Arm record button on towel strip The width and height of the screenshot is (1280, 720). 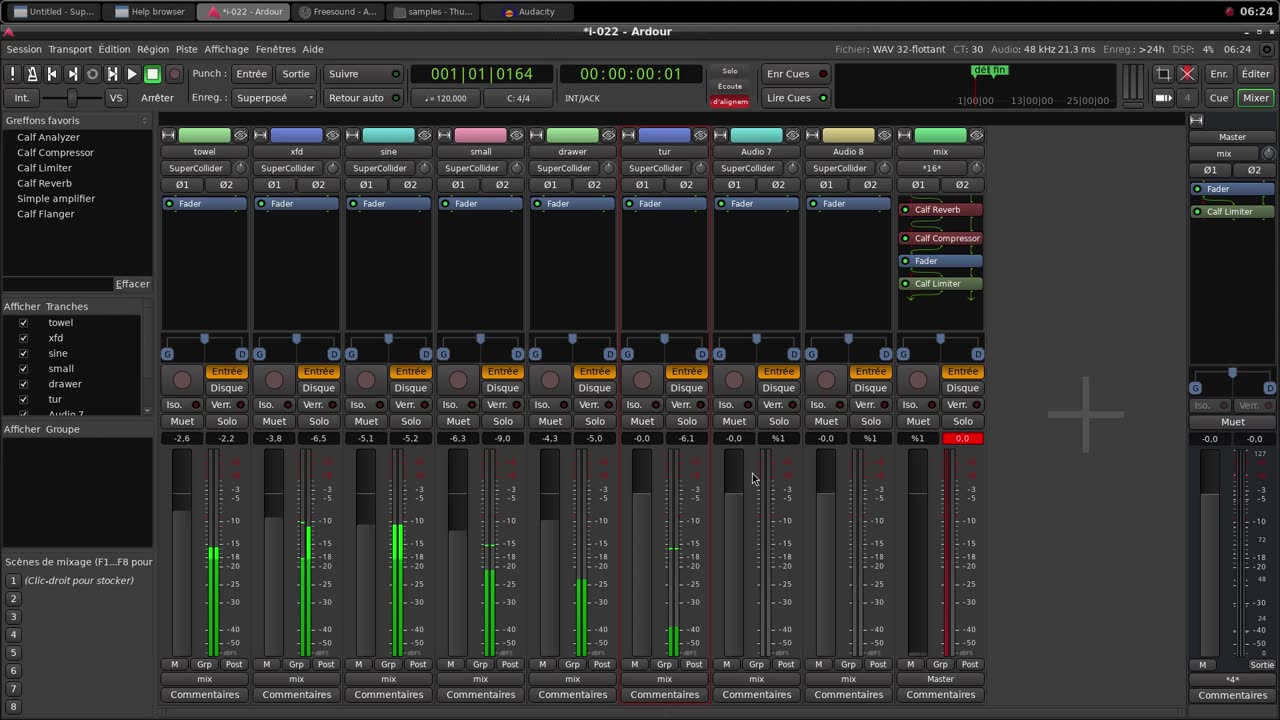point(182,380)
